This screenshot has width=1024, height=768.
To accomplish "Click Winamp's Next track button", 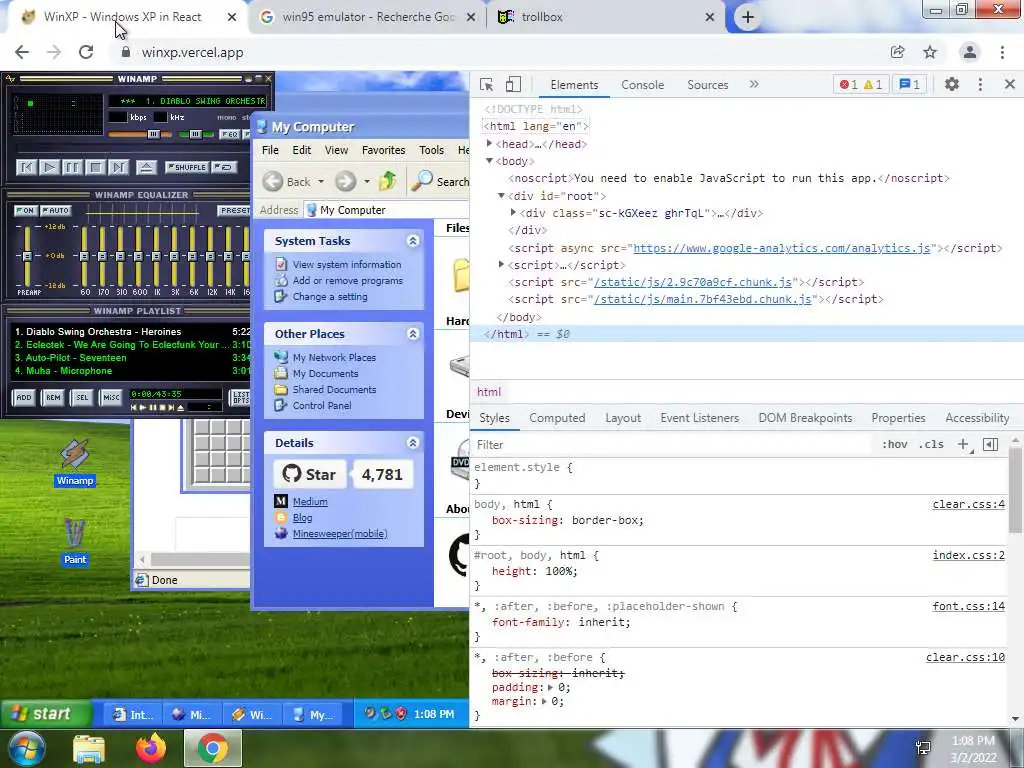I will (118, 168).
